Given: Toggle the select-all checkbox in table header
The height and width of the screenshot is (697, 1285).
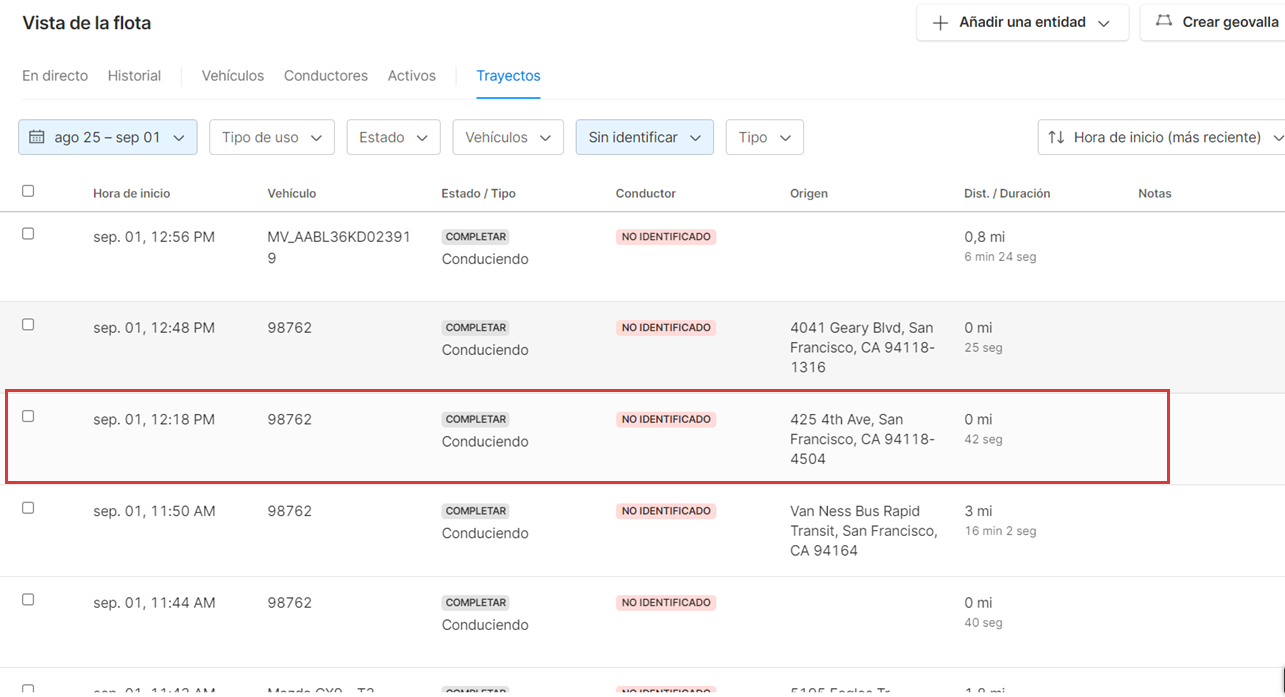Looking at the screenshot, I should coord(28,191).
